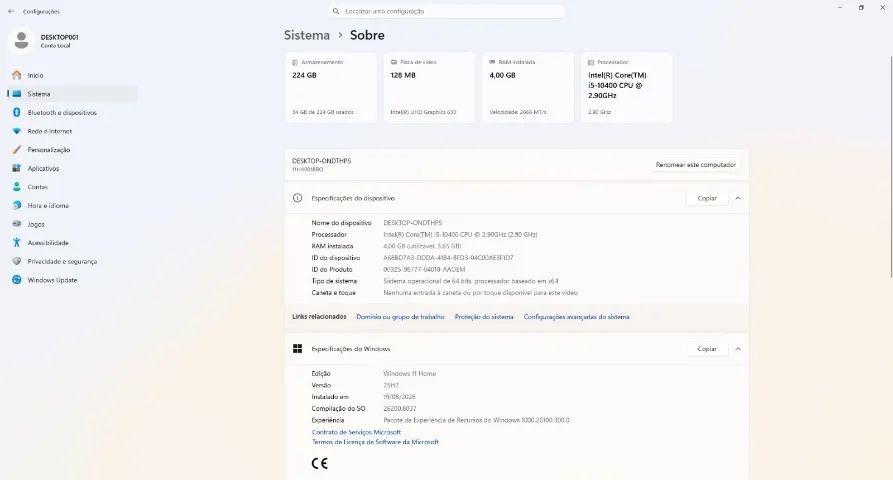This screenshot has width=893, height=480.
Task: Click the Processador card icon
Action: click(x=591, y=62)
